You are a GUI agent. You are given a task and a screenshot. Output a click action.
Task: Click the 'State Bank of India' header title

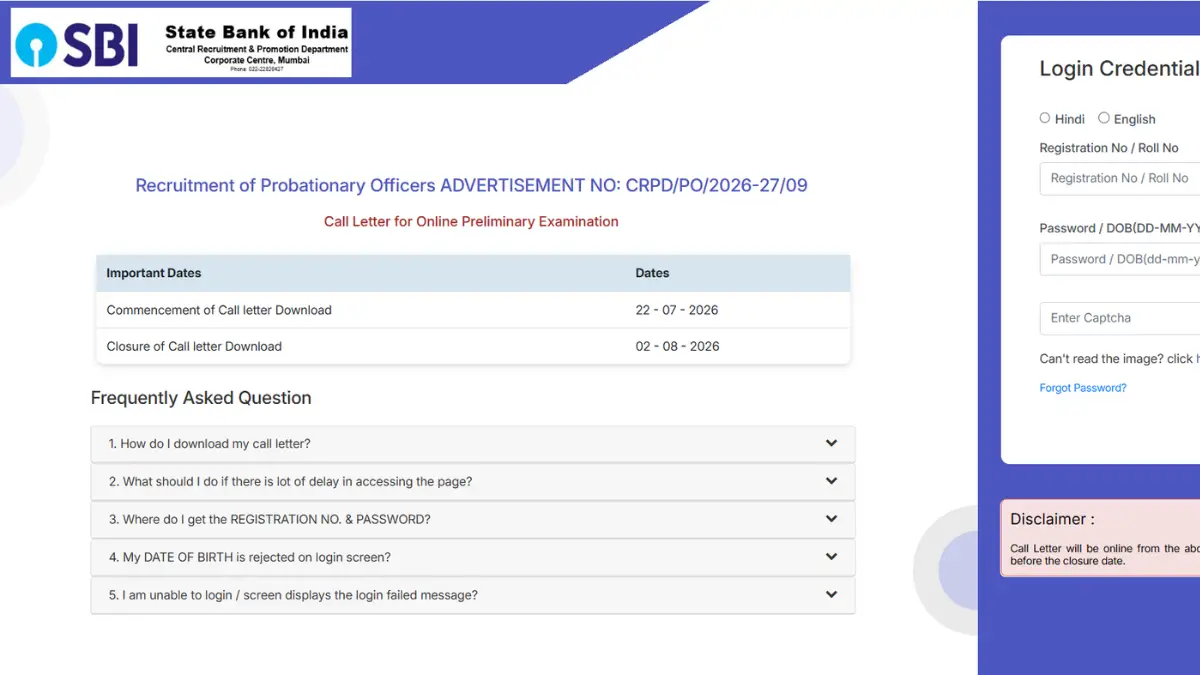tap(257, 33)
